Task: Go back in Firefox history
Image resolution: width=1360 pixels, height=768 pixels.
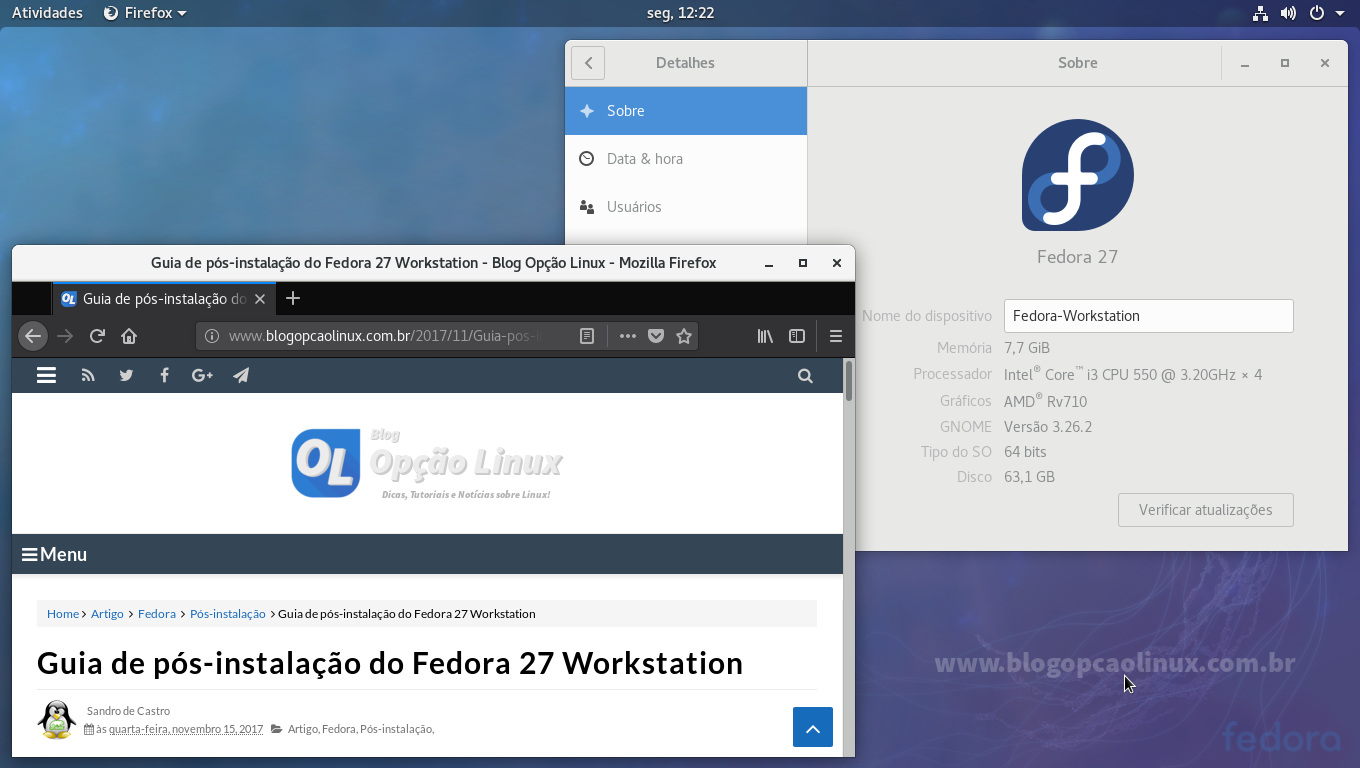Action: pos(33,336)
